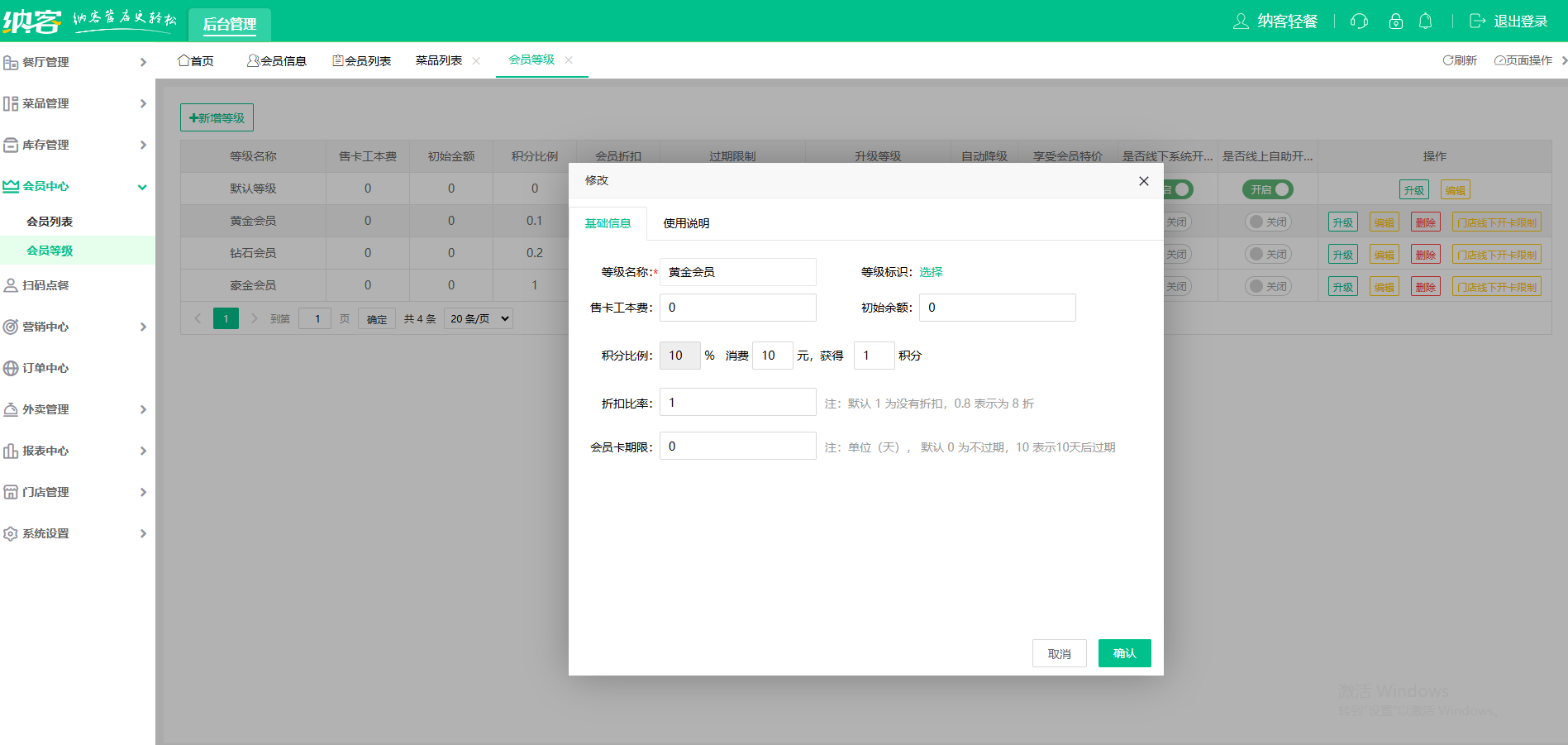Click the 确认 button in dialog
The width and height of the screenshot is (1568, 745).
(1124, 653)
